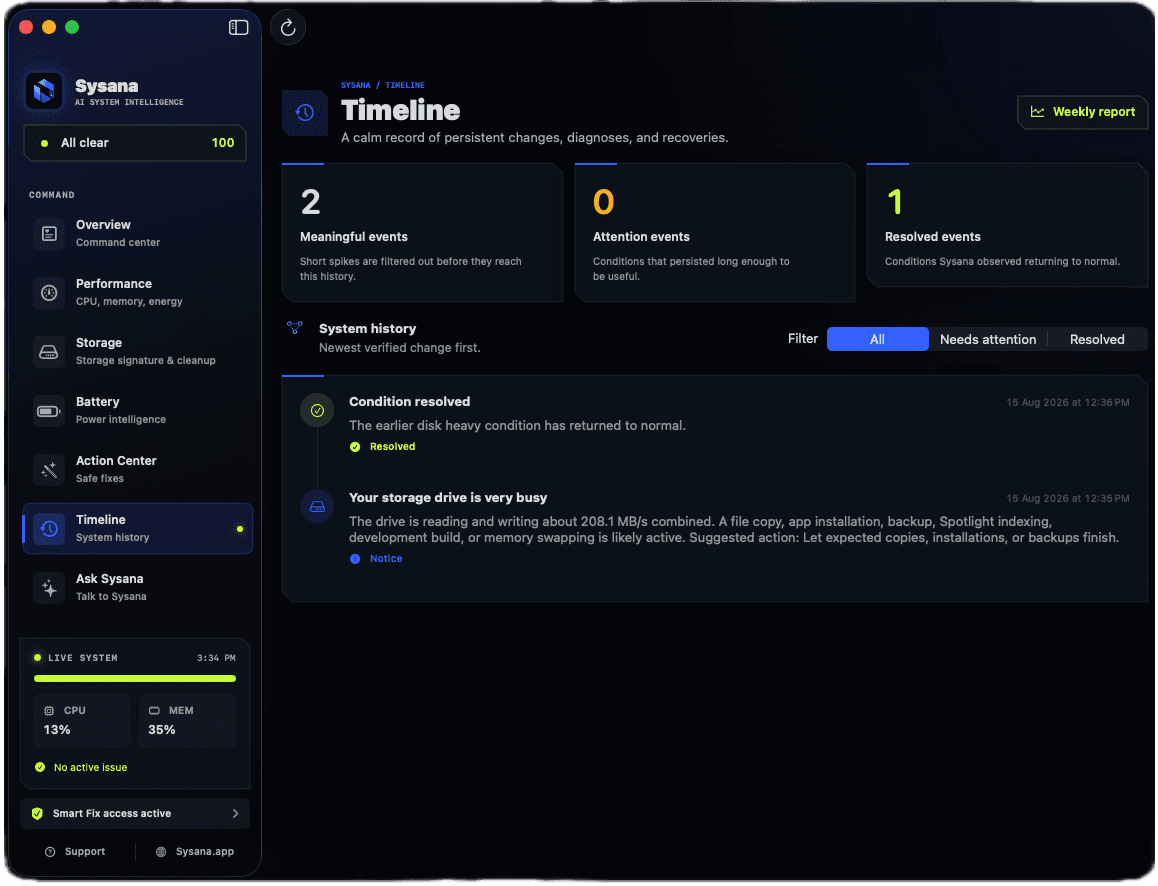Click the CPU 13% value
This screenshot has height=886, width=1158.
(x=57, y=730)
